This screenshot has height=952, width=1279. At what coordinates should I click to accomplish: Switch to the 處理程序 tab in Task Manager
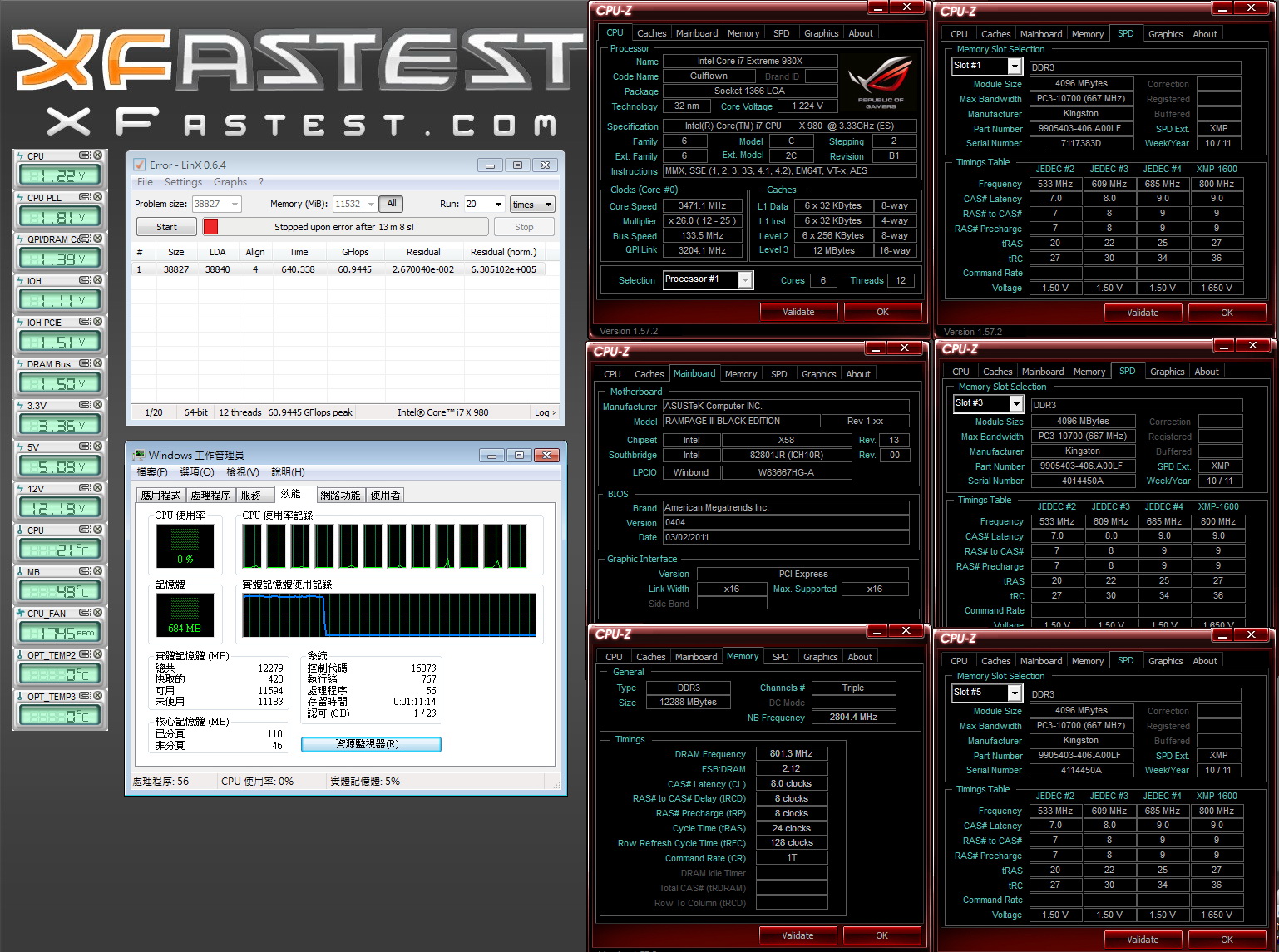(x=210, y=495)
